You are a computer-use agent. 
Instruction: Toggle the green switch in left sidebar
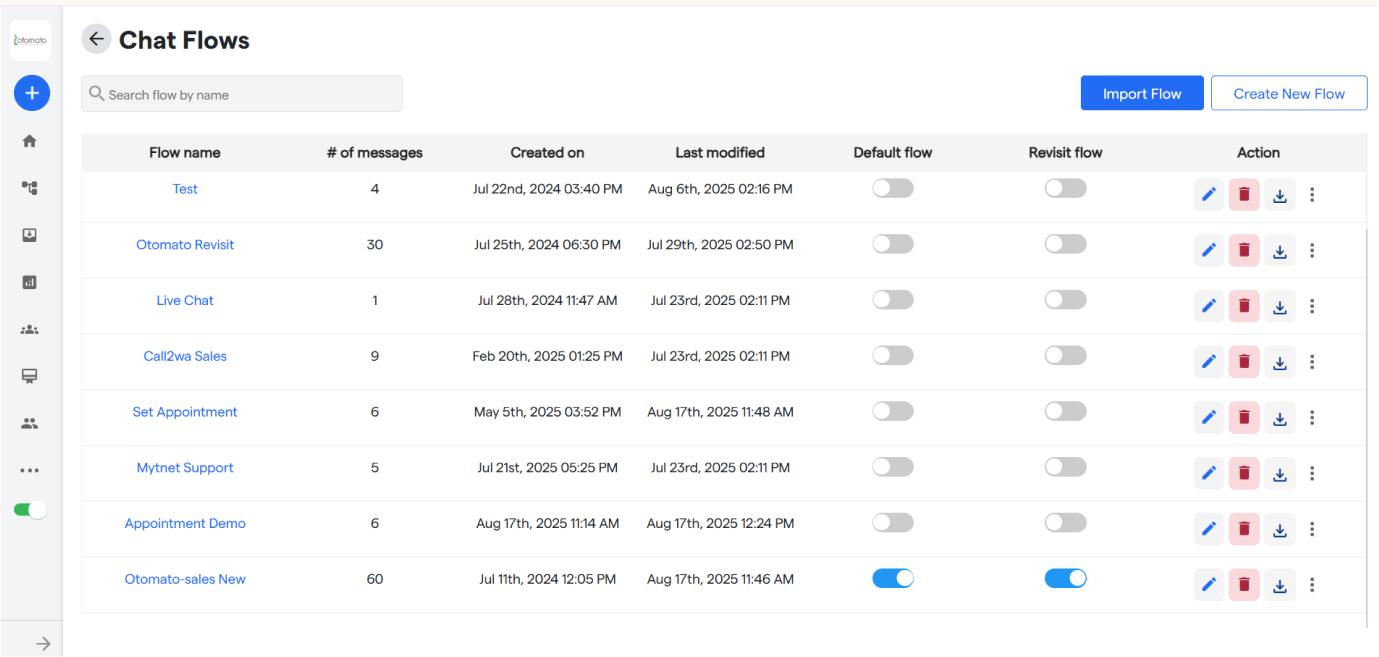pos(30,510)
